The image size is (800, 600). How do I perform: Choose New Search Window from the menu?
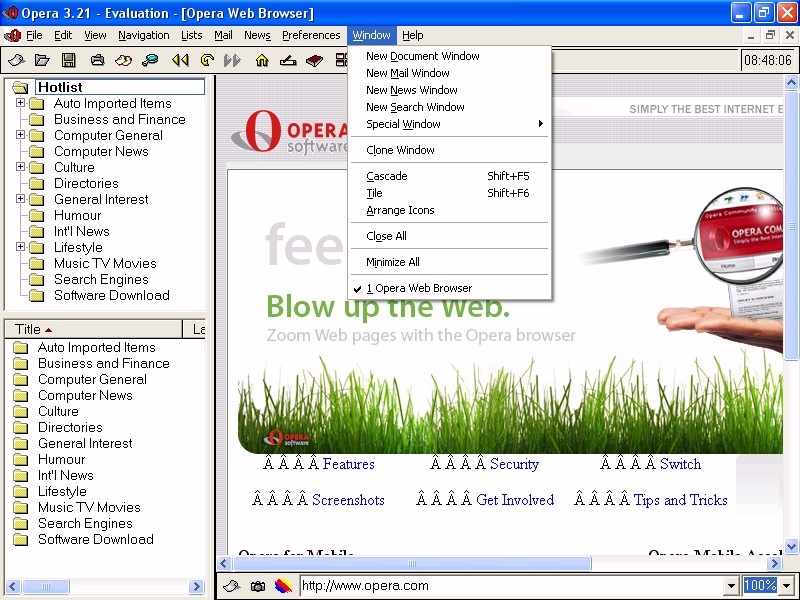pos(451,107)
